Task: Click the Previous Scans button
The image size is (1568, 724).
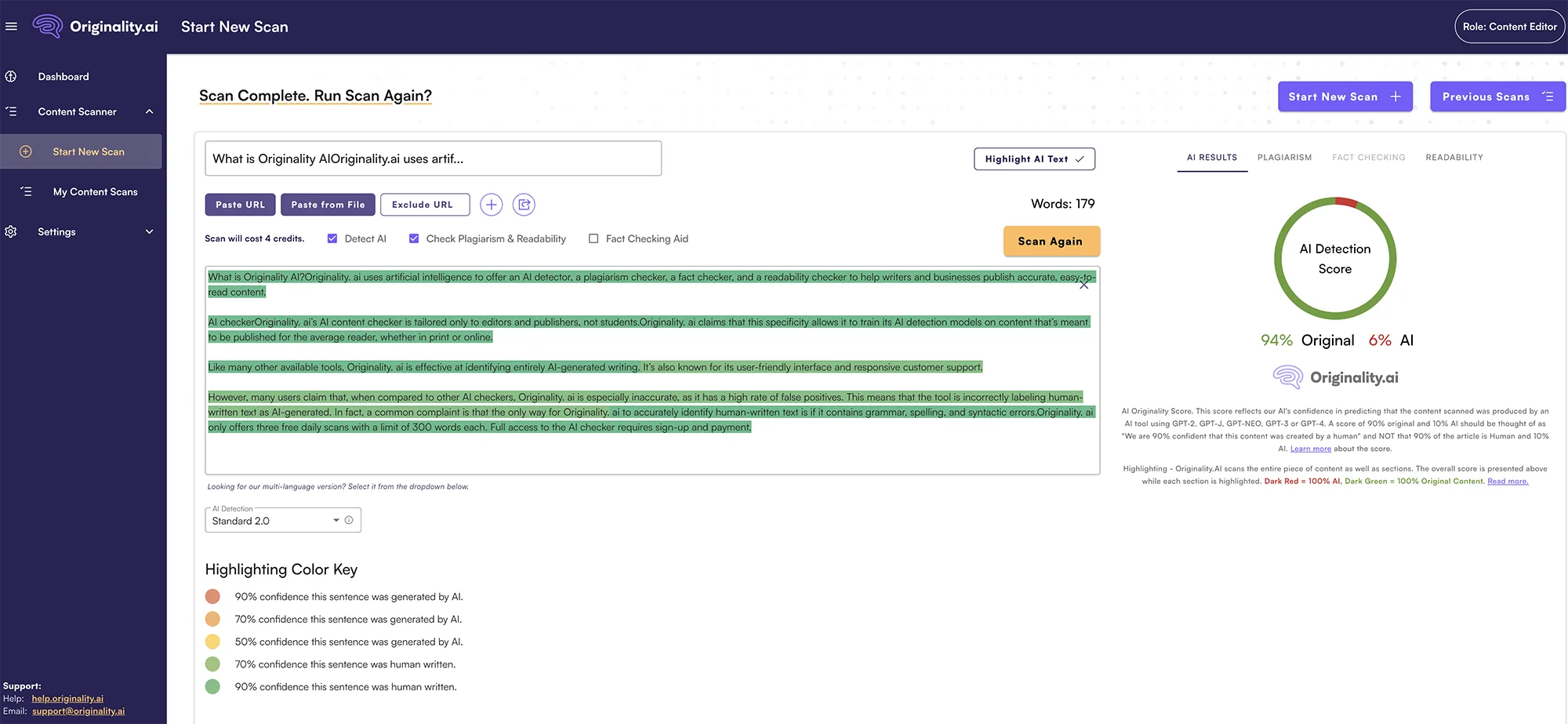Action: [x=1497, y=96]
